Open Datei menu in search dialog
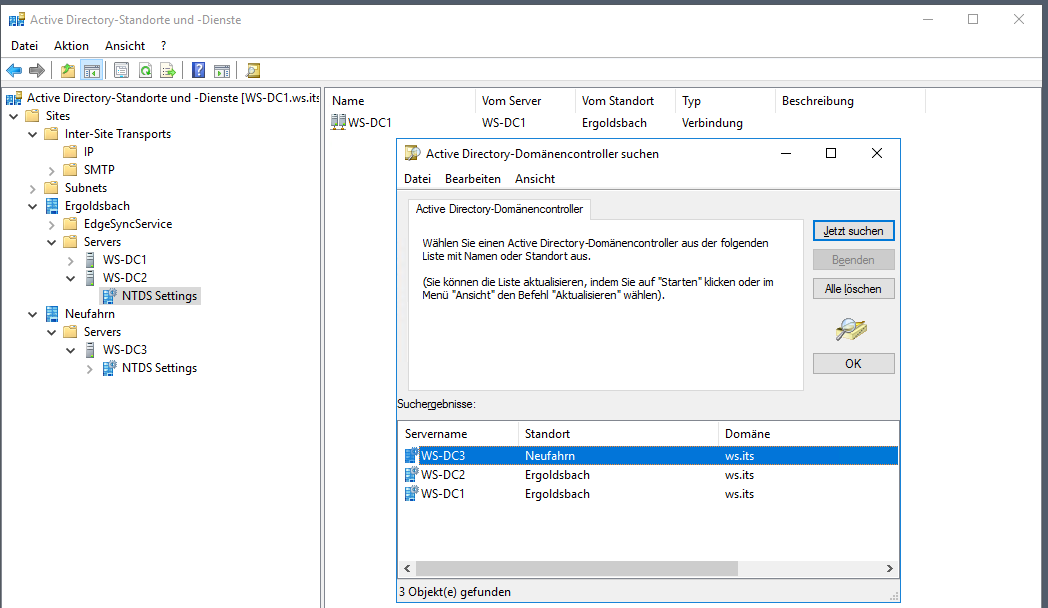This screenshot has height=608, width=1048. tap(417, 178)
